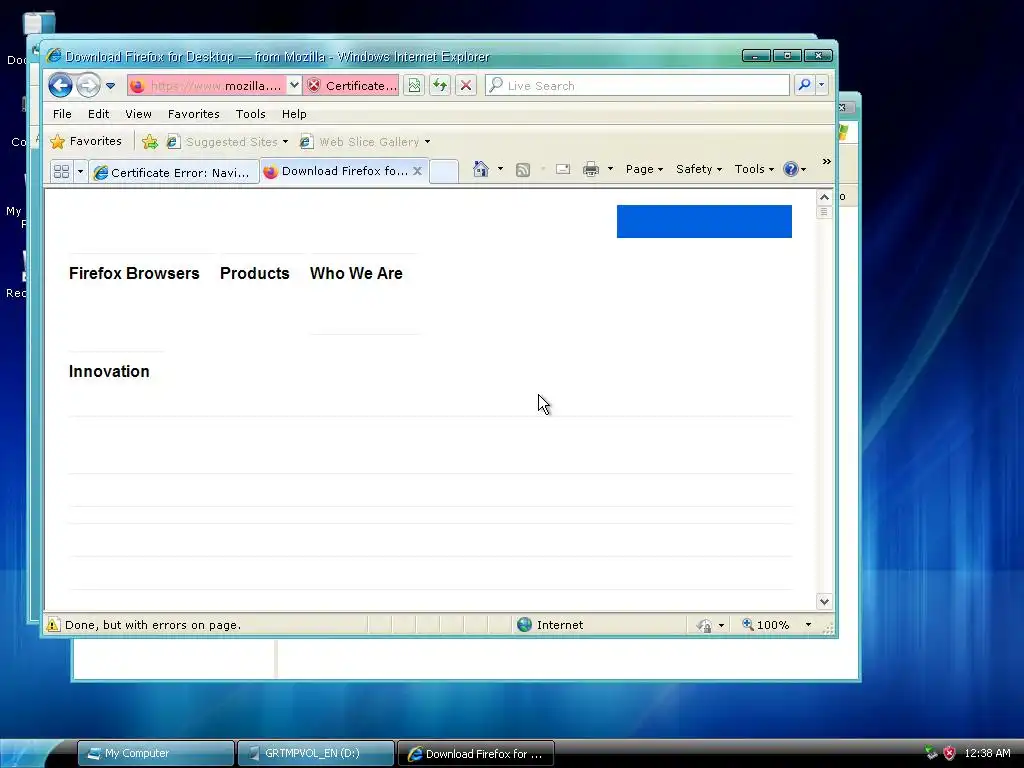Click scrollbar up arrow

[824, 197]
